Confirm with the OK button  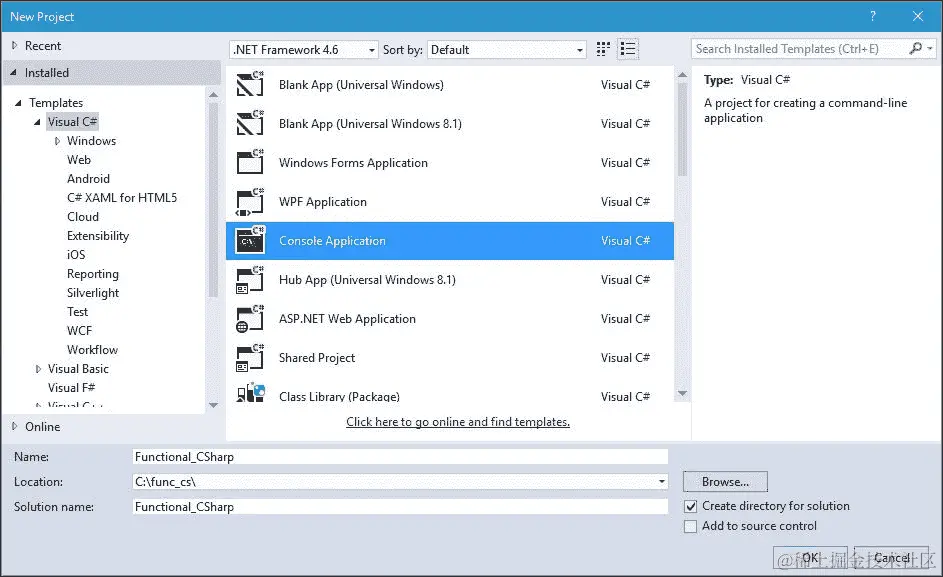point(810,558)
